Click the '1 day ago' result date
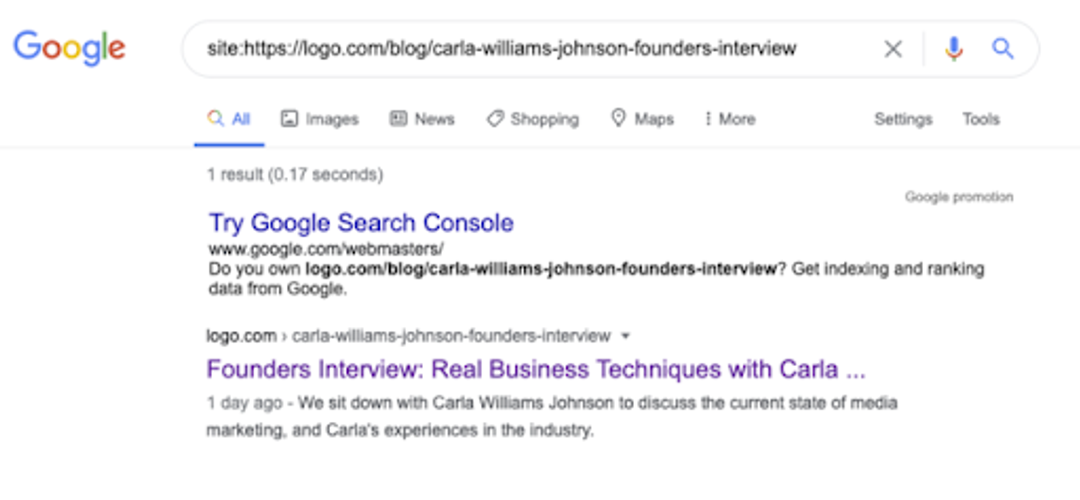The image size is (1080, 500). [245, 403]
